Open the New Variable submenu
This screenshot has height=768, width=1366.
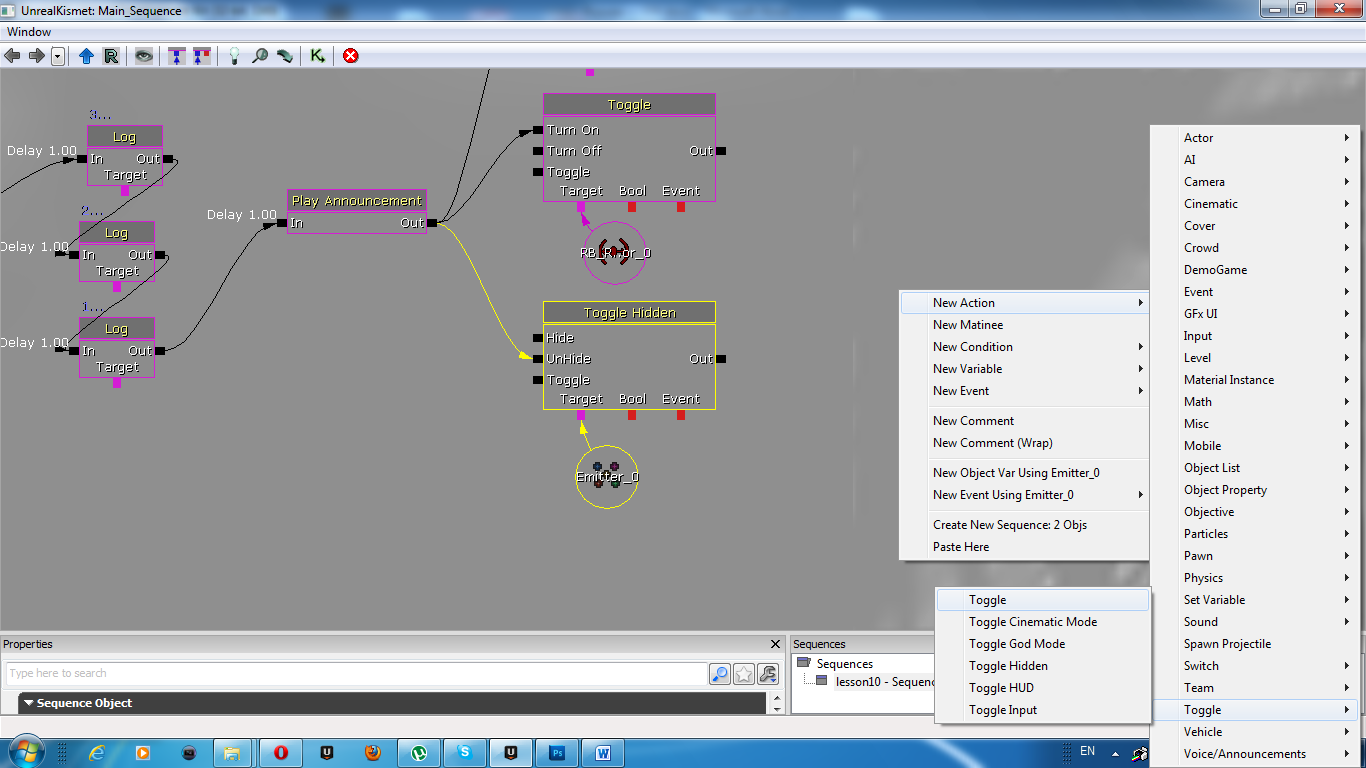click(1025, 369)
